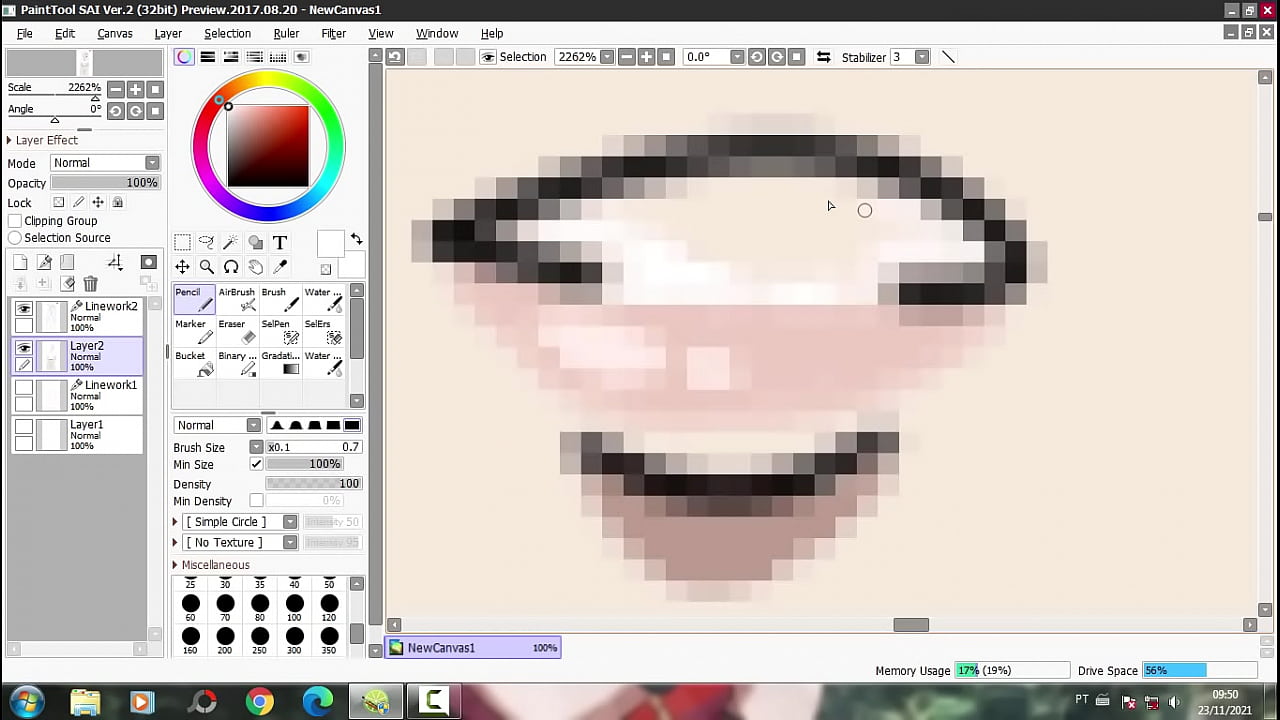Image resolution: width=1280 pixels, height=720 pixels.
Task: Choose the Lasso selection tool
Action: point(206,242)
